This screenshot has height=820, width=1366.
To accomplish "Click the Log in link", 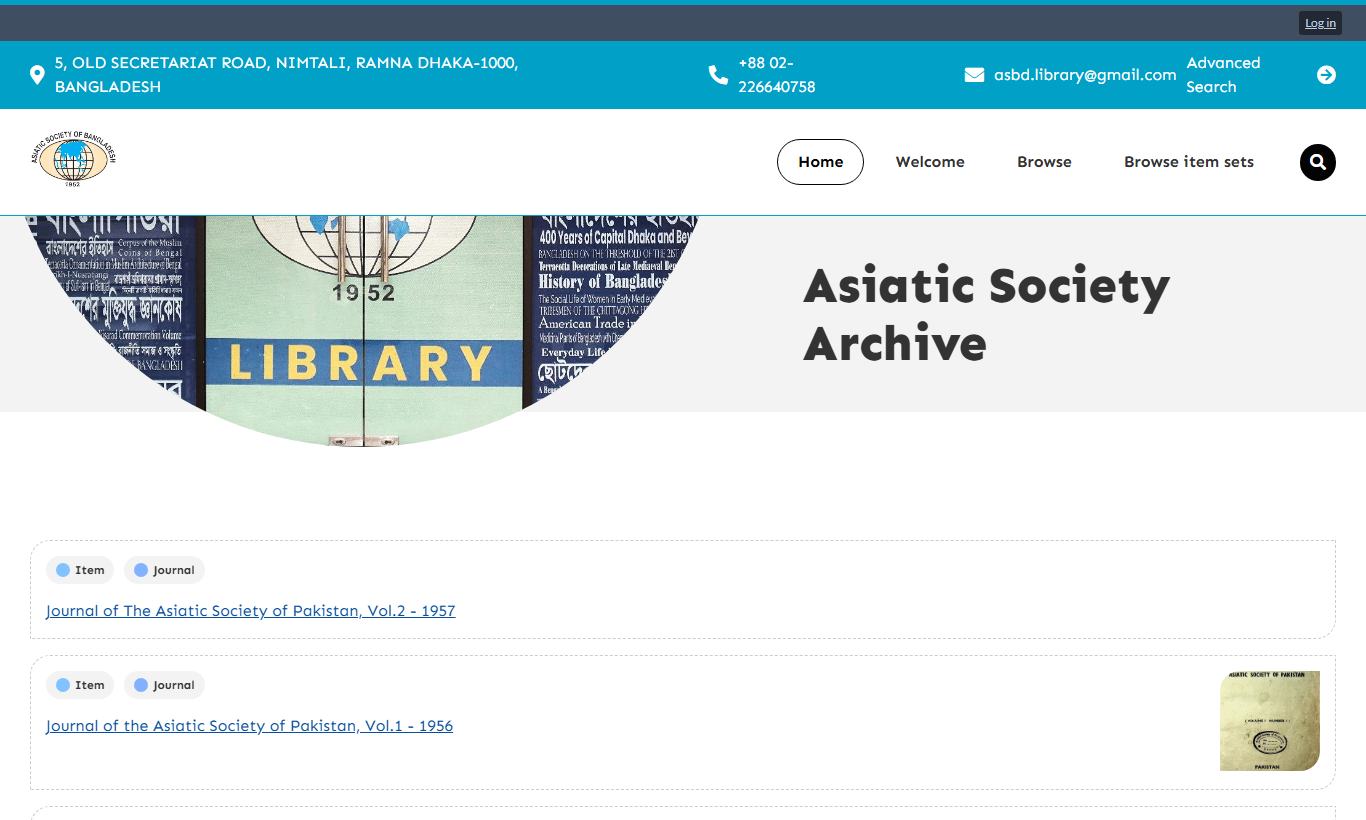I will (x=1320, y=23).
